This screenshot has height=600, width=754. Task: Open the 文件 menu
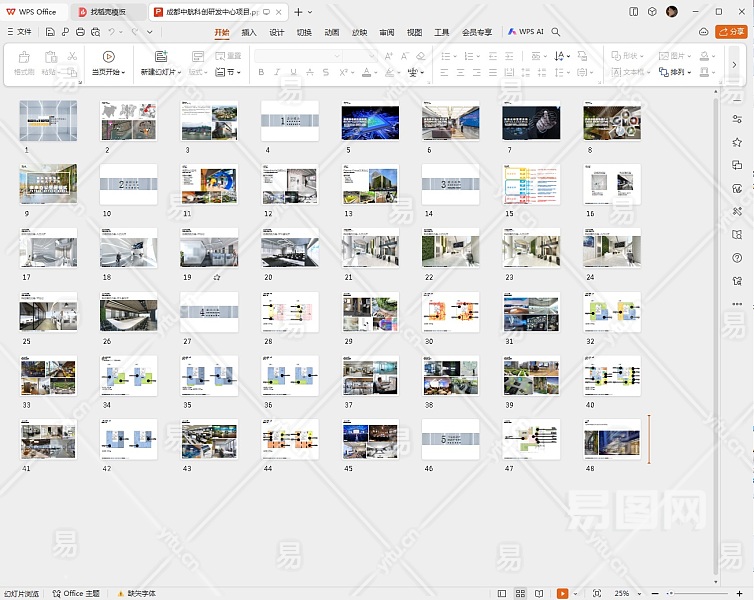coord(19,32)
